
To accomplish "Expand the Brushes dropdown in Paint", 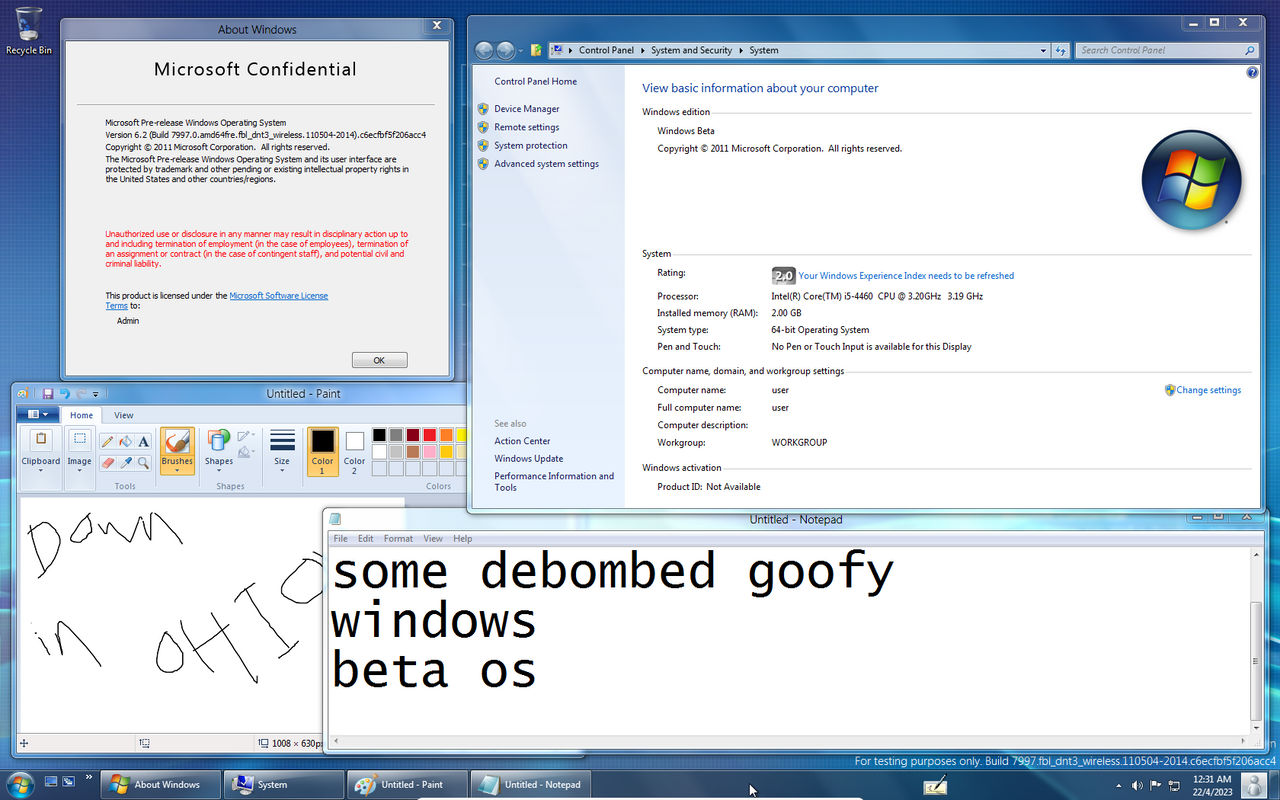I will pos(177,468).
